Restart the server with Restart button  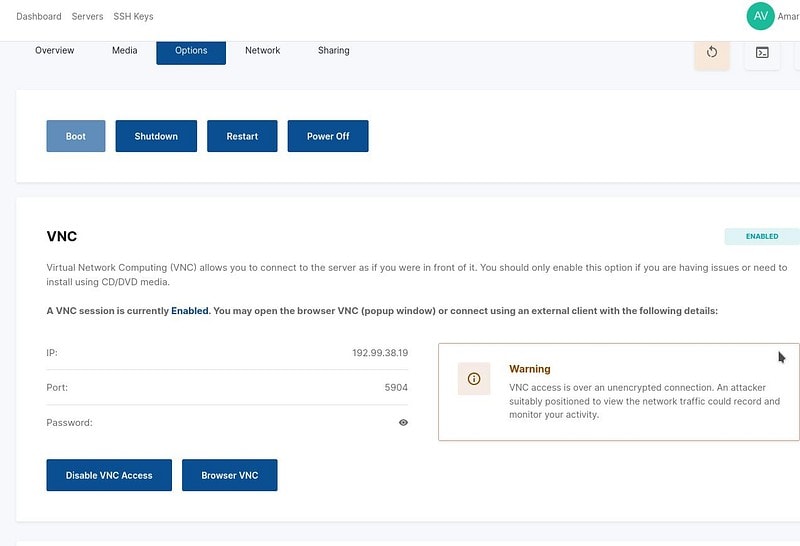[x=242, y=136]
